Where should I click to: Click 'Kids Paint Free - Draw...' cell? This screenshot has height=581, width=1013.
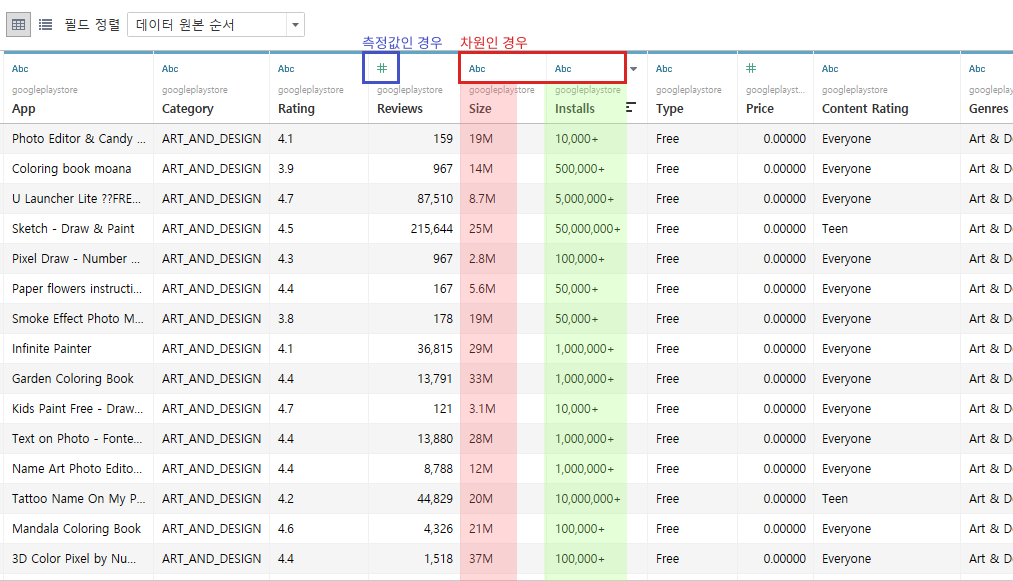pyautogui.click(x=79, y=408)
